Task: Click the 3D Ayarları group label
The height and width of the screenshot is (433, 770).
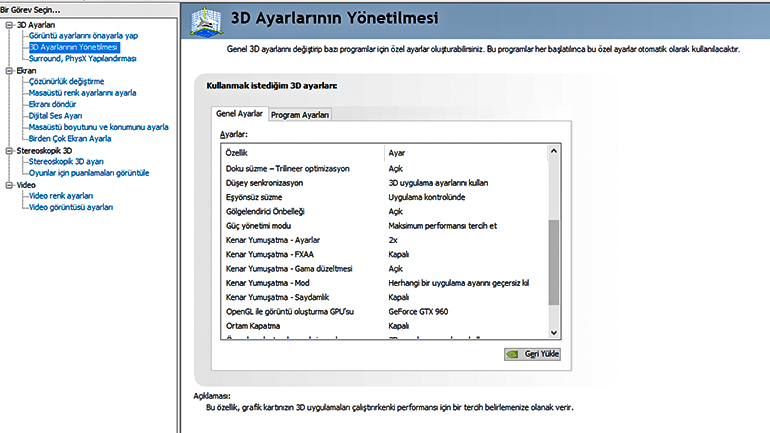Action: (x=36, y=25)
